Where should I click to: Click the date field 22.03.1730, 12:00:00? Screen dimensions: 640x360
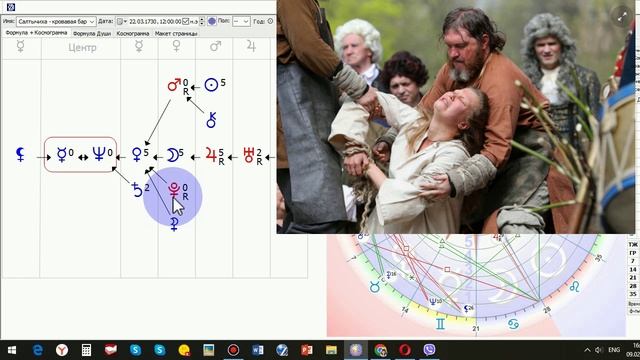155,21
